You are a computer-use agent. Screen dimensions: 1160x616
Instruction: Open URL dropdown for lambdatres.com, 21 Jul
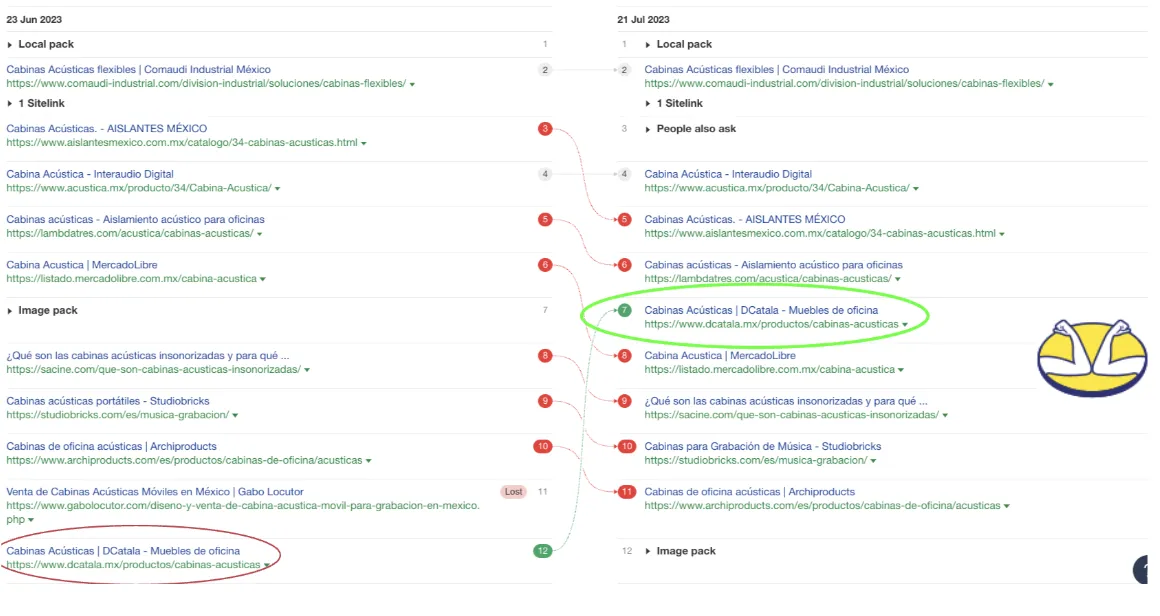coord(898,280)
